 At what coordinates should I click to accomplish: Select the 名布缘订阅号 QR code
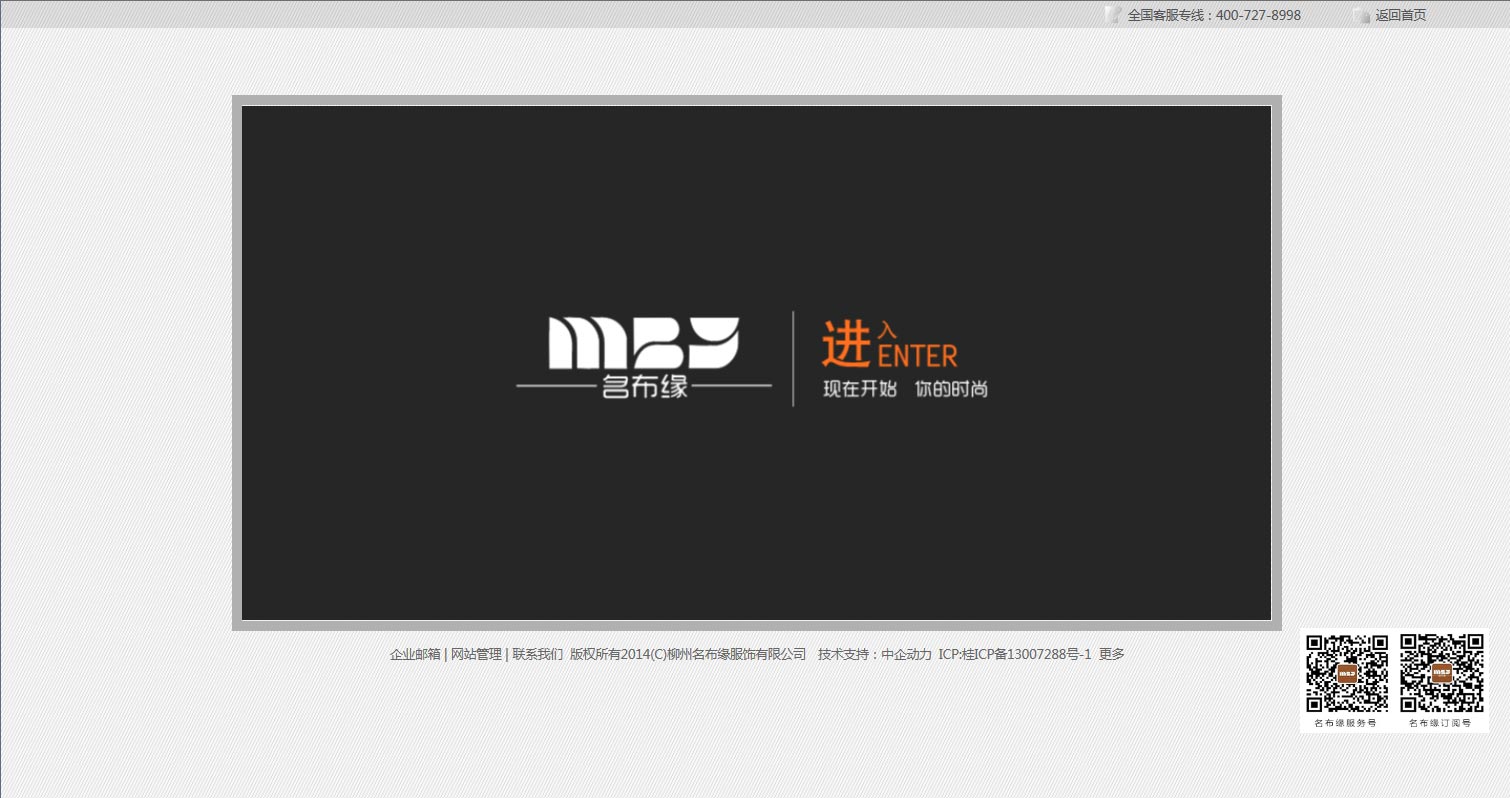click(x=1440, y=672)
